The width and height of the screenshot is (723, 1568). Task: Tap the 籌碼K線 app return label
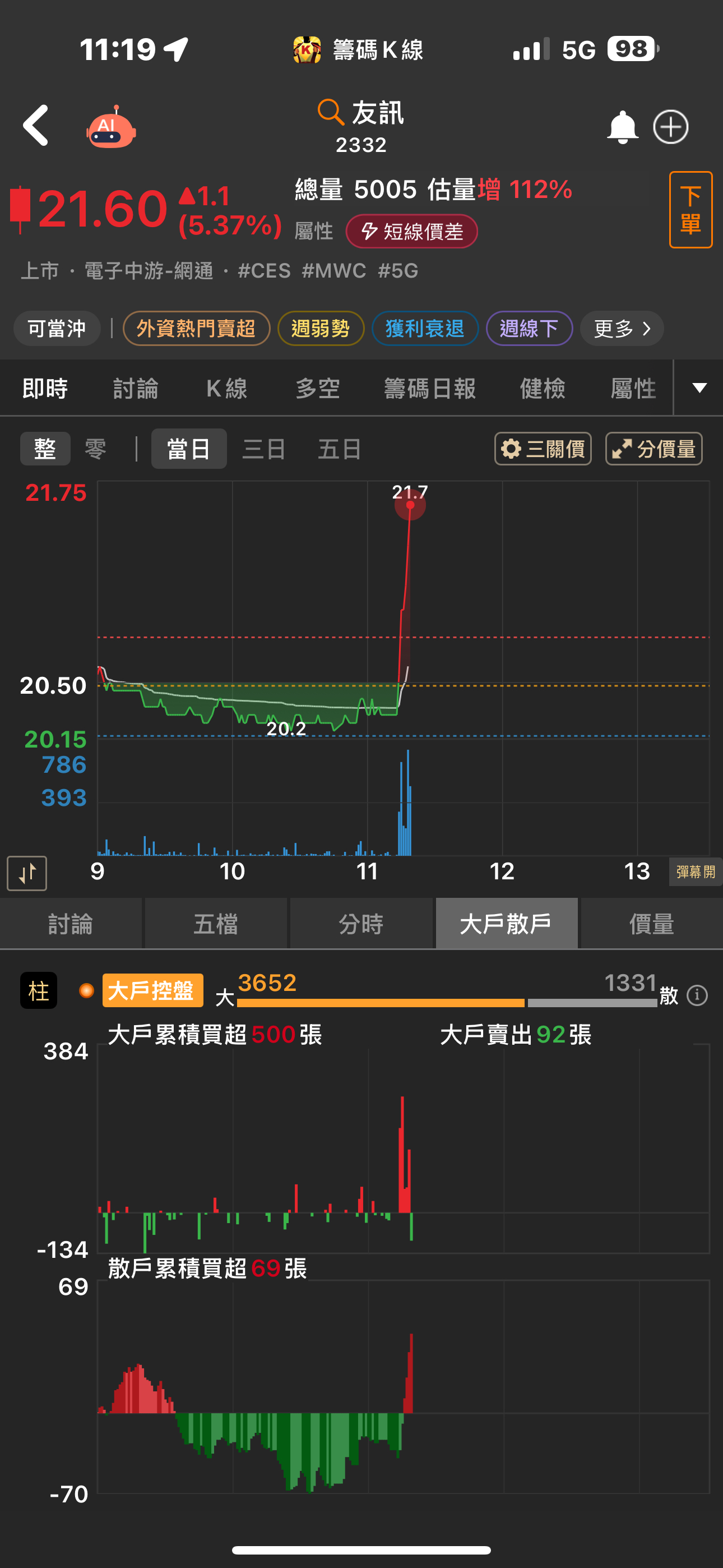pyautogui.click(x=359, y=49)
